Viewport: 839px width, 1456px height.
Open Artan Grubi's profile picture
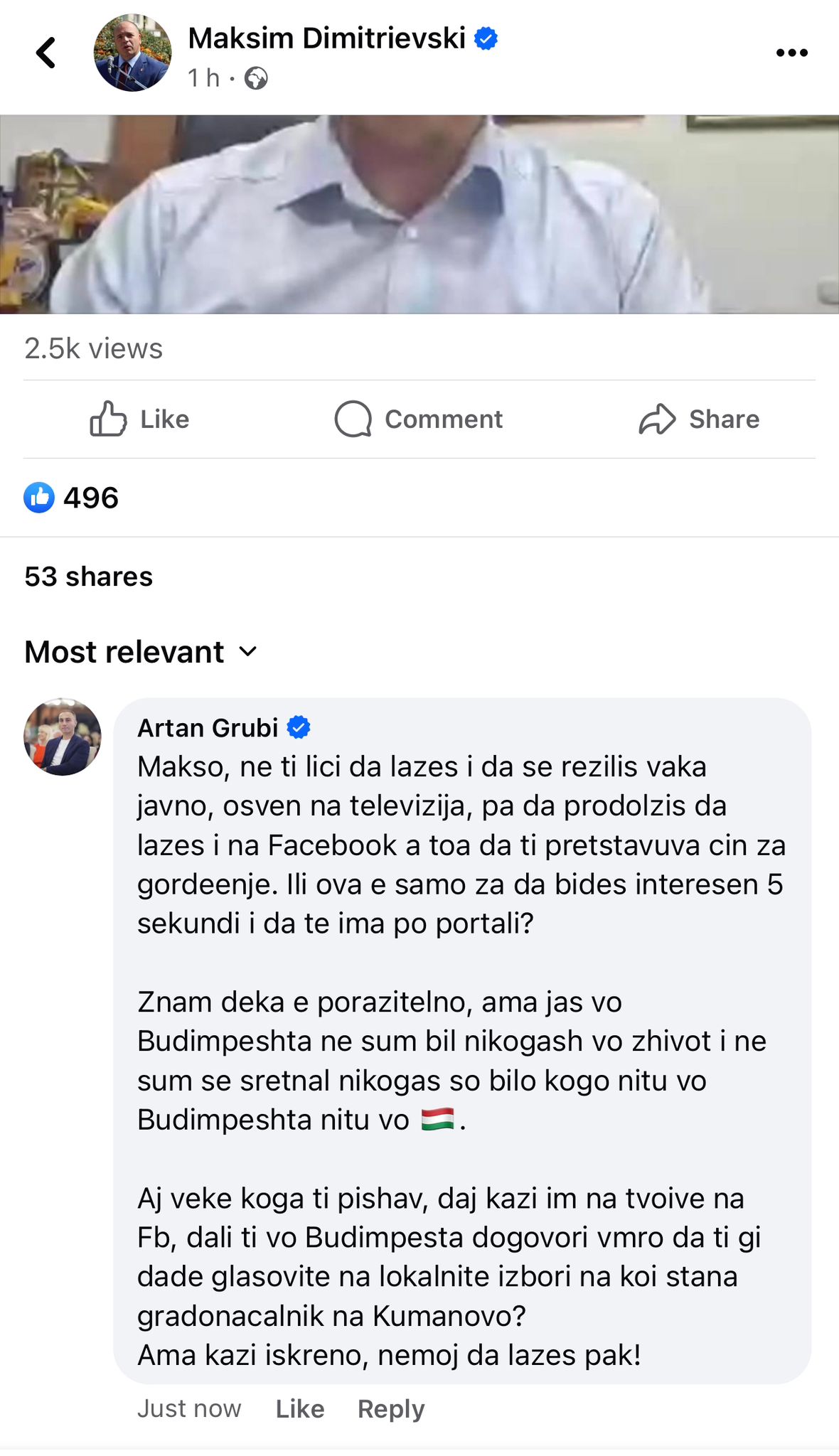tap(63, 737)
